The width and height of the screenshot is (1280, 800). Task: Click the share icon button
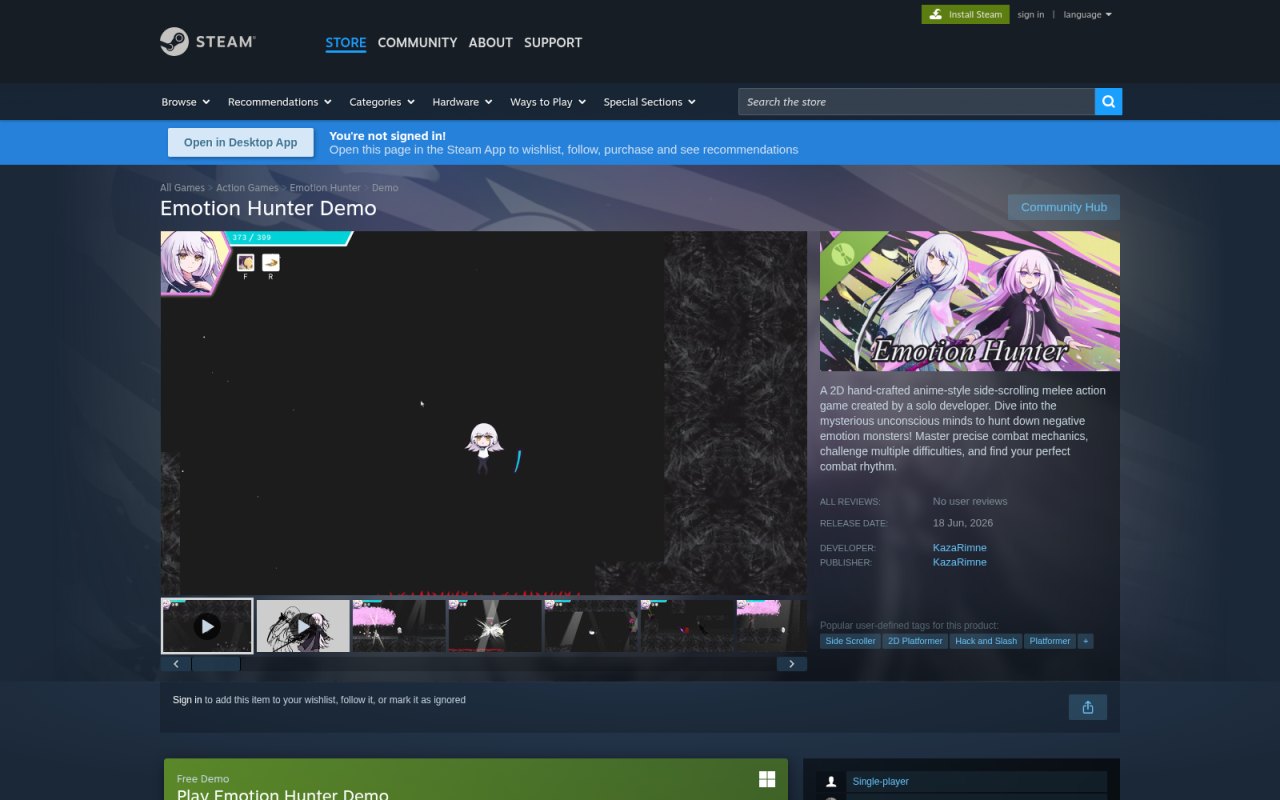[x=1088, y=707]
